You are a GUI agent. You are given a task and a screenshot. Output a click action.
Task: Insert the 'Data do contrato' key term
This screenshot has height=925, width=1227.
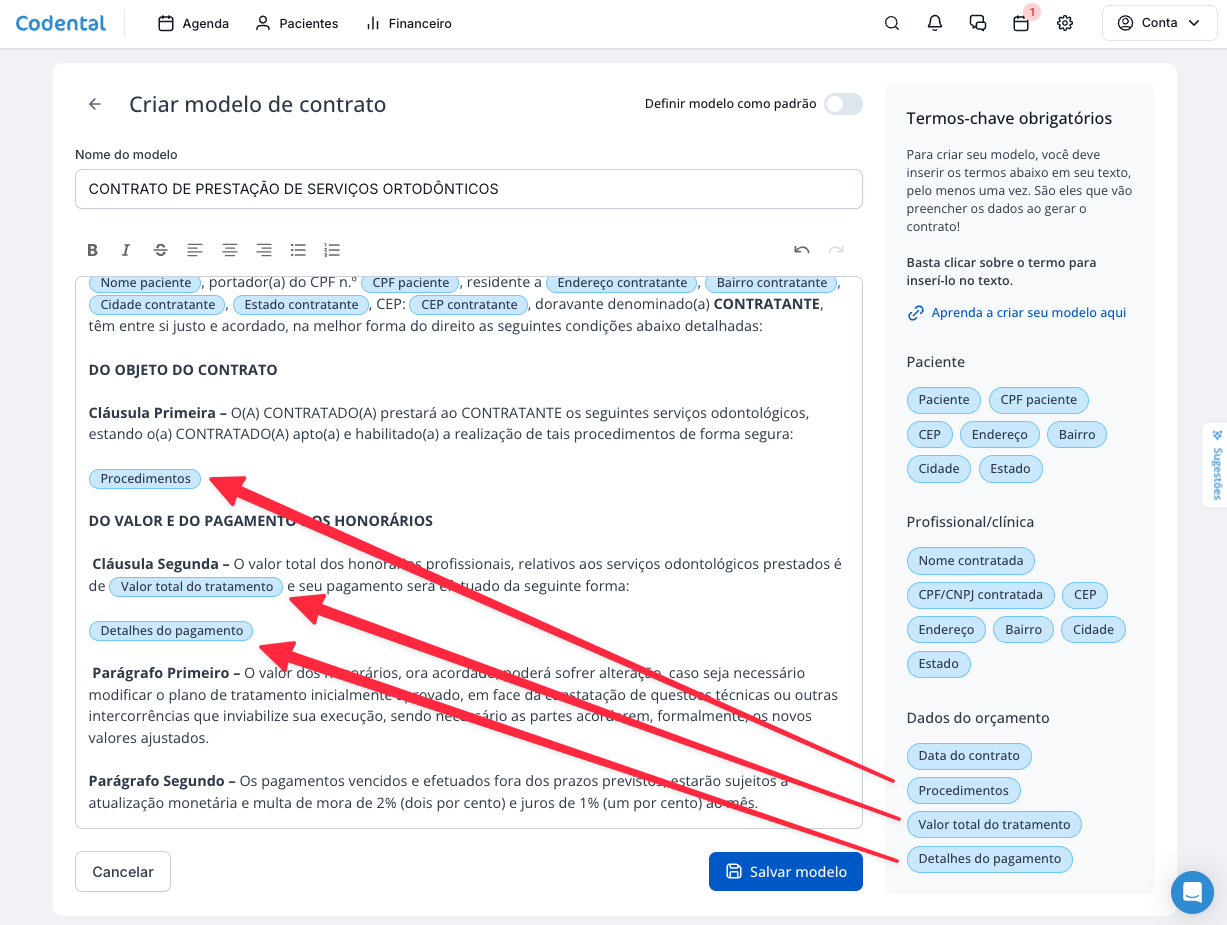[x=968, y=756]
